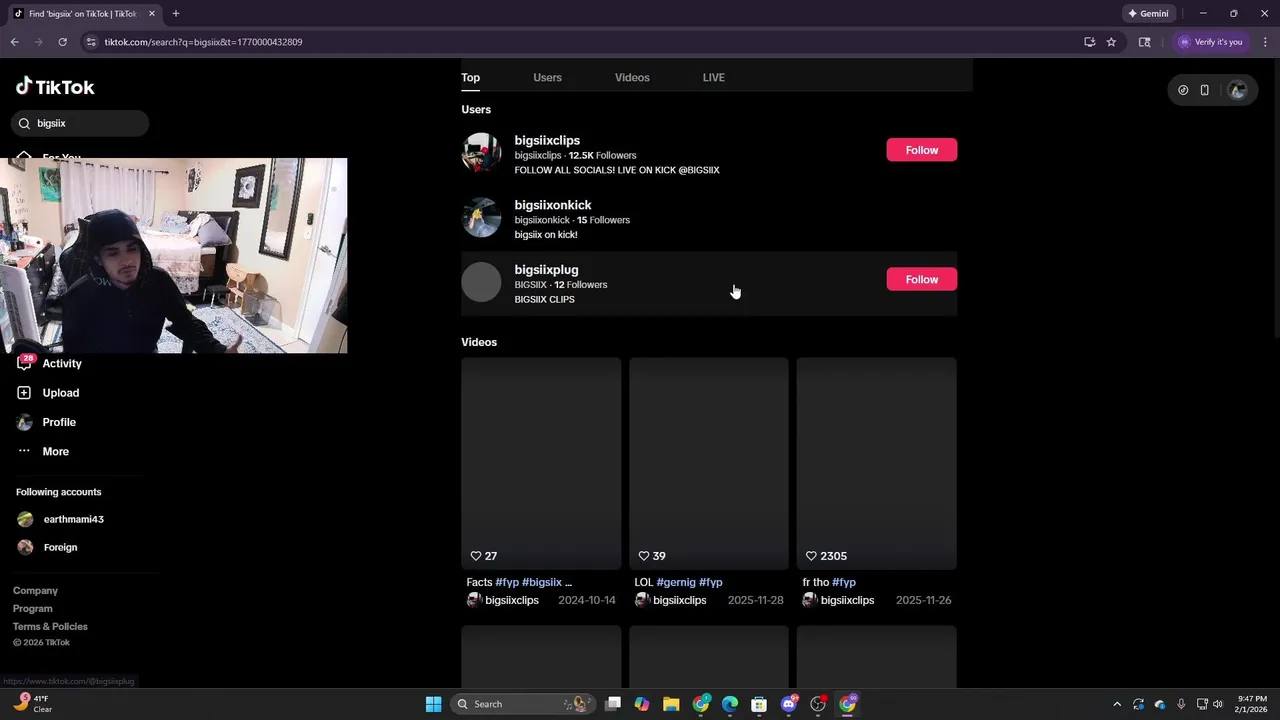Reload the page with the browser refresh icon
The image size is (1280, 720).
coord(62,42)
